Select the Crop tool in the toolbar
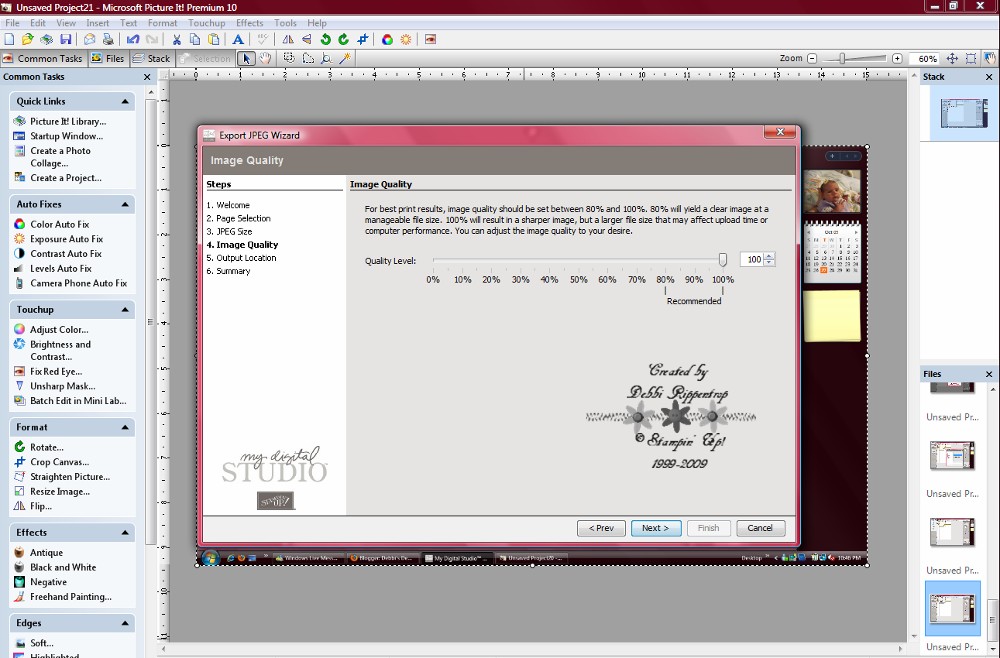 pyautogui.click(x=363, y=40)
